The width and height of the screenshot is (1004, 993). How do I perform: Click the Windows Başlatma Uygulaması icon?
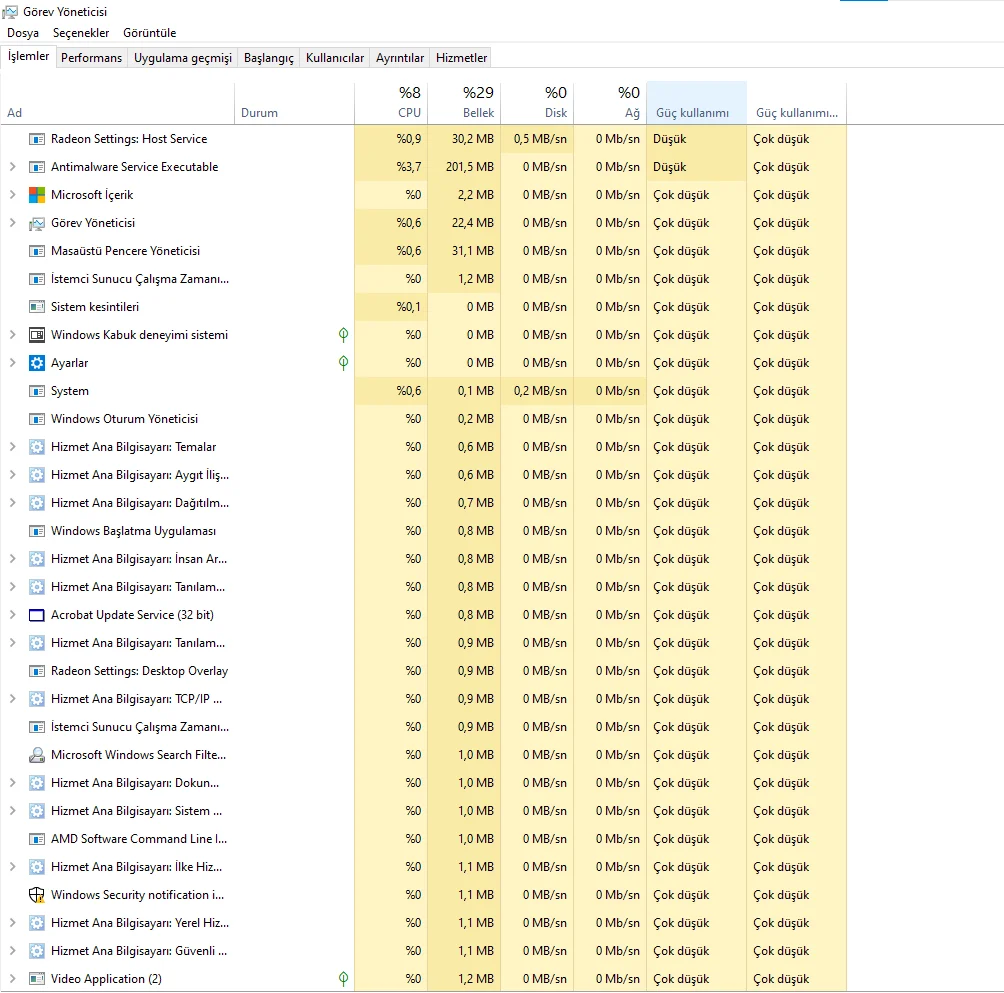[x=37, y=531]
